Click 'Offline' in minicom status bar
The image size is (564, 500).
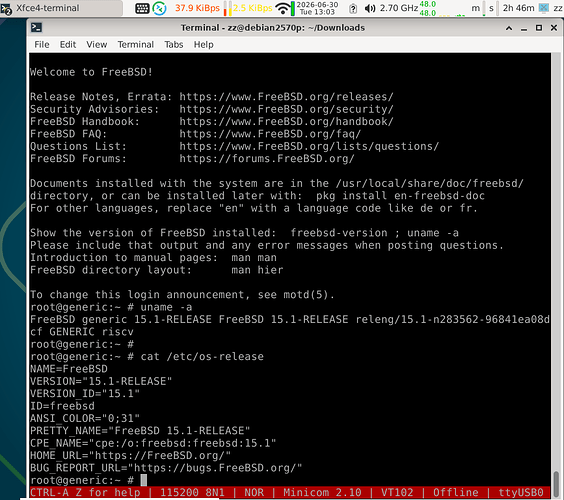click(x=456, y=492)
